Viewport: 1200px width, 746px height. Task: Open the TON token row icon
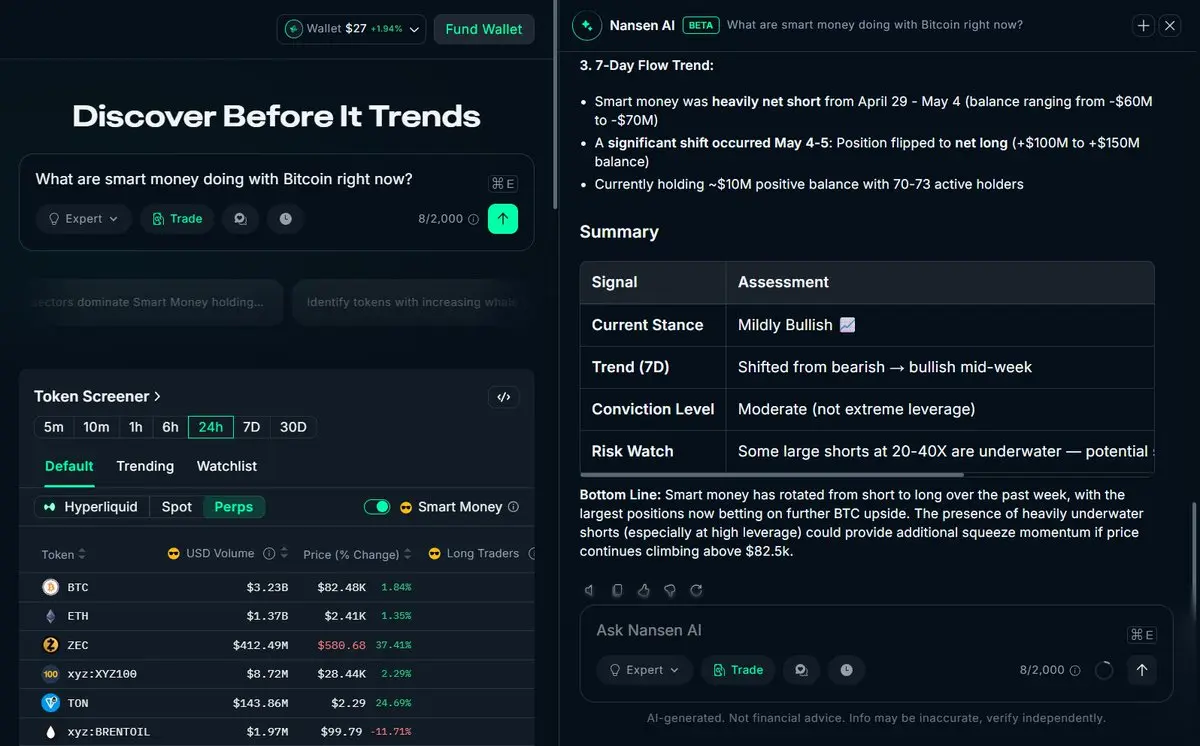[x=50, y=703]
